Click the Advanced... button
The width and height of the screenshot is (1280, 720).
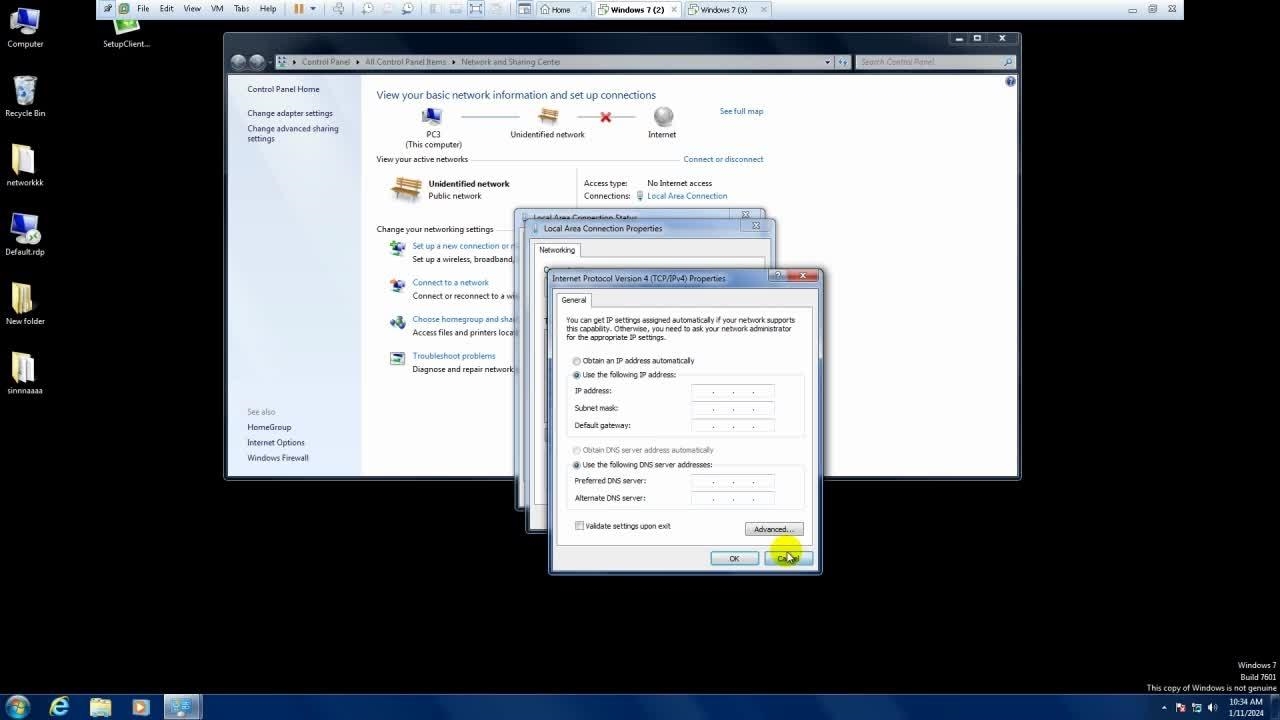click(773, 529)
